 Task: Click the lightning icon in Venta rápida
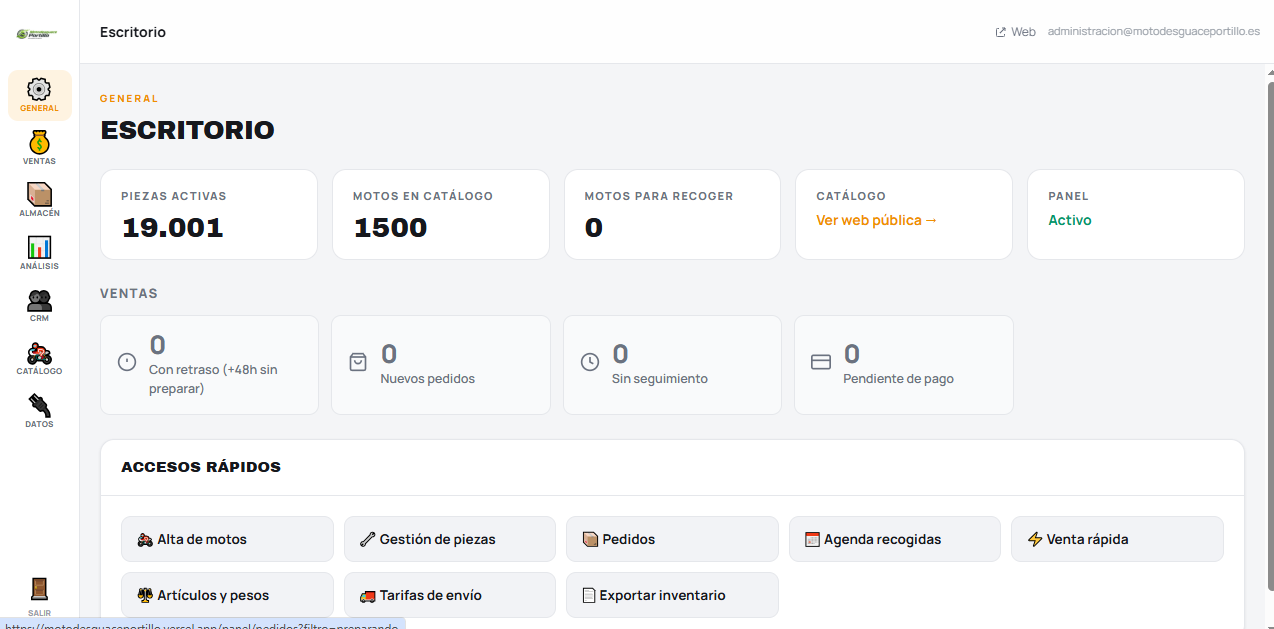[1035, 539]
